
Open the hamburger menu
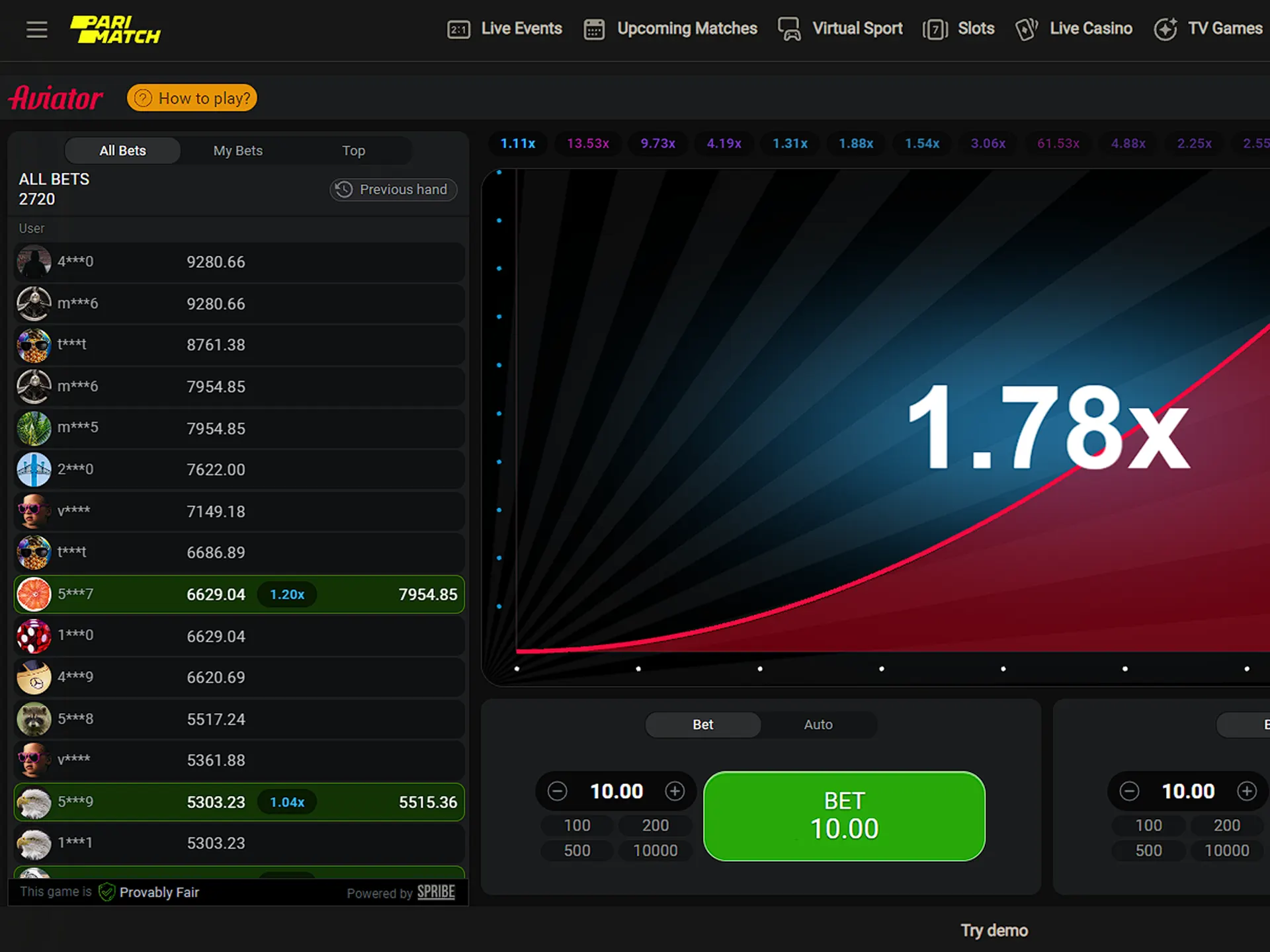(36, 29)
